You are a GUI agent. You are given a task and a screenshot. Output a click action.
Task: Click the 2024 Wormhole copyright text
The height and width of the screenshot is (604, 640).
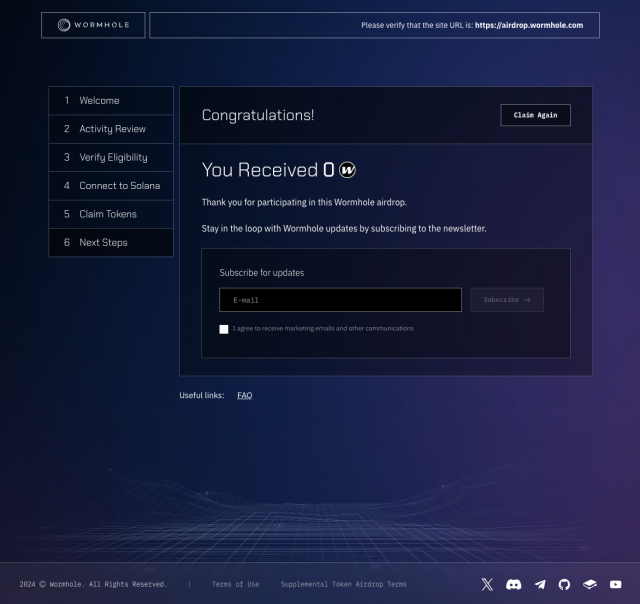pyautogui.click(x=93, y=584)
